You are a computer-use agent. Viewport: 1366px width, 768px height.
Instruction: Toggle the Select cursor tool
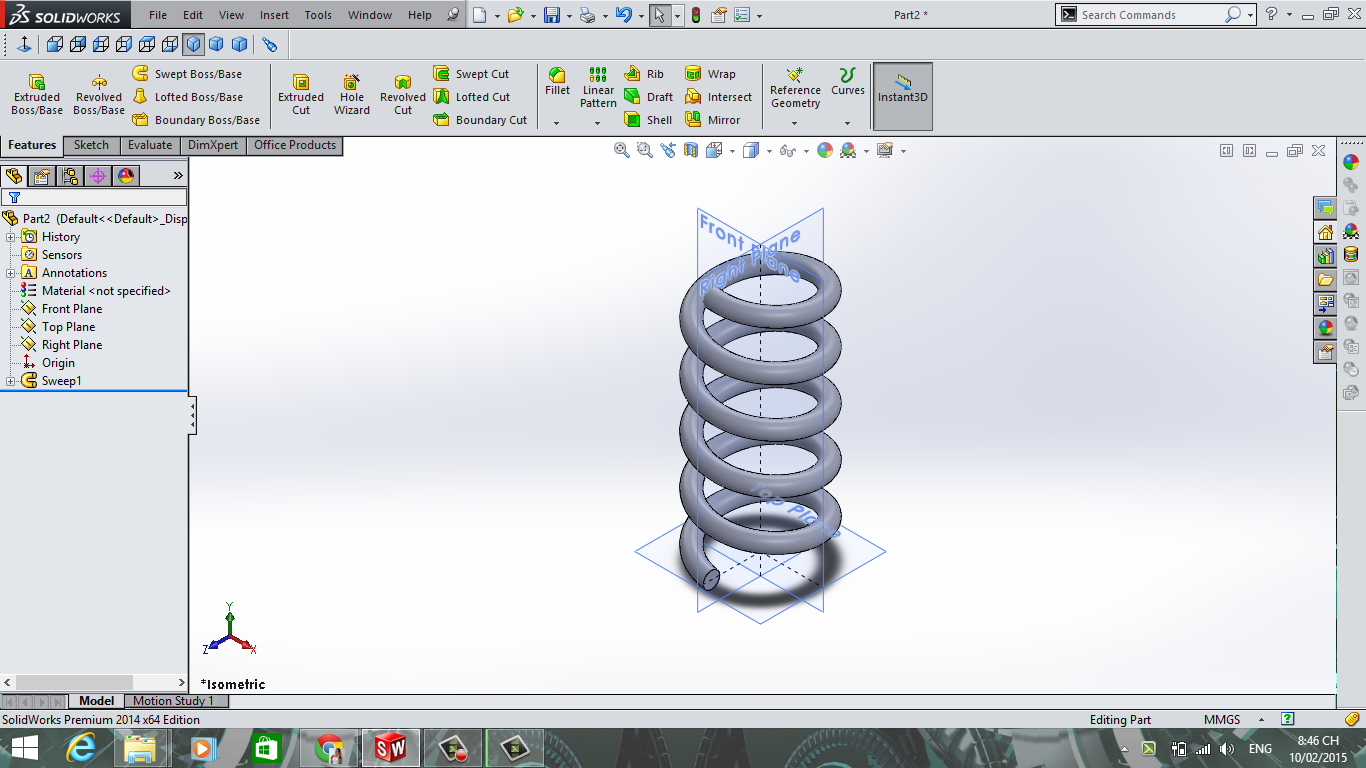point(659,15)
